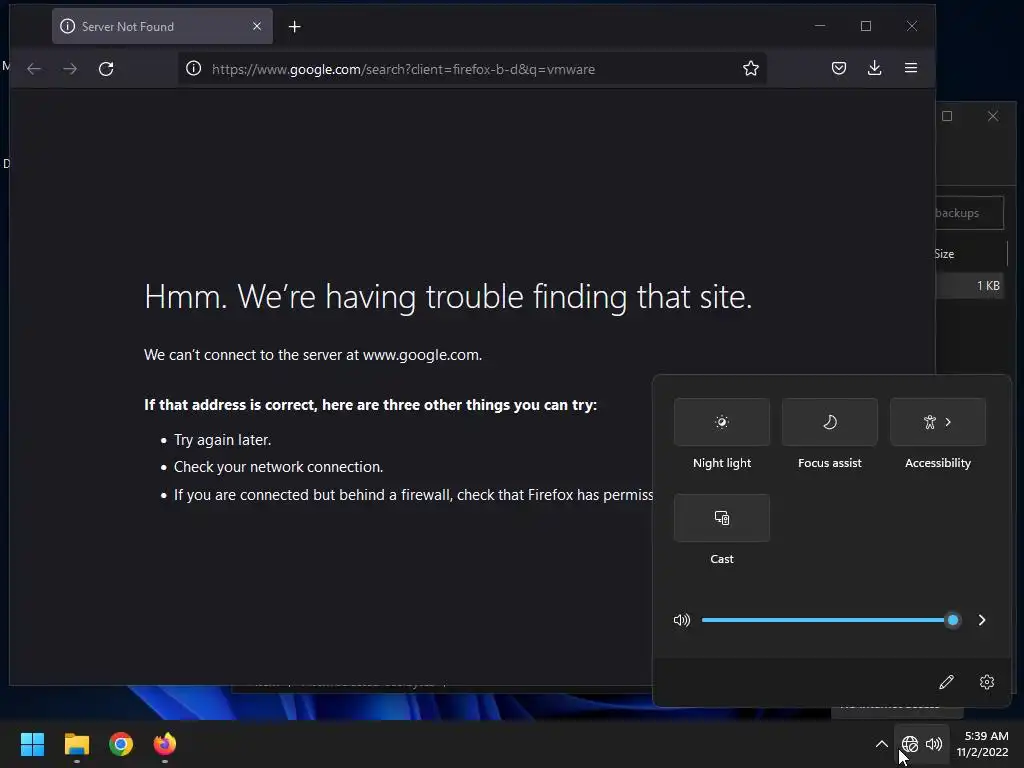Go back to previous page

pos(34,69)
